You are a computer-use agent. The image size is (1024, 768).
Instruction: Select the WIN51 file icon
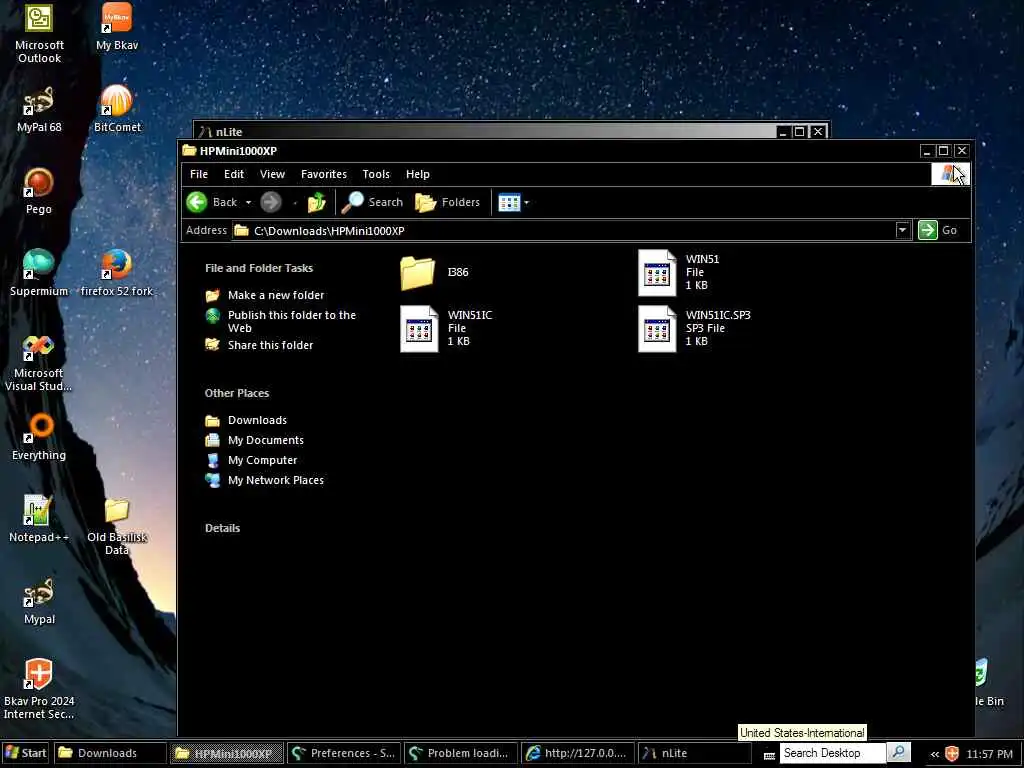click(x=657, y=272)
